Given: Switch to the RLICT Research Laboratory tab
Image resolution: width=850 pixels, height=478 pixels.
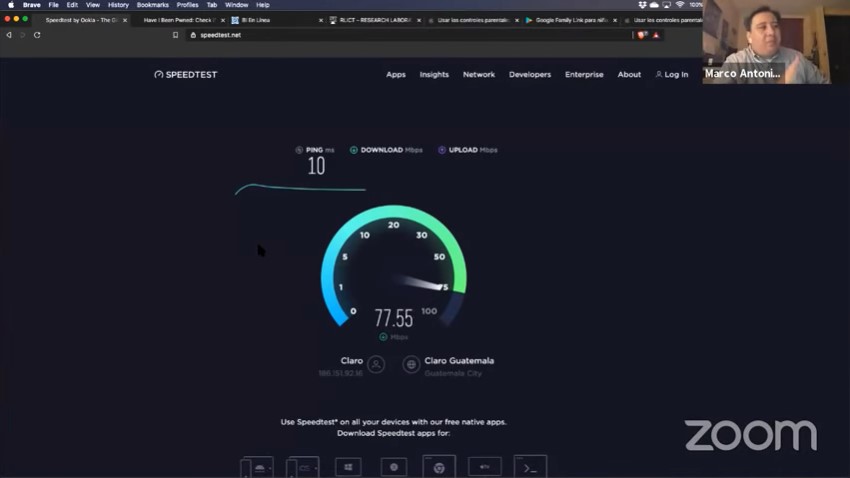Looking at the screenshot, I should (375, 20).
